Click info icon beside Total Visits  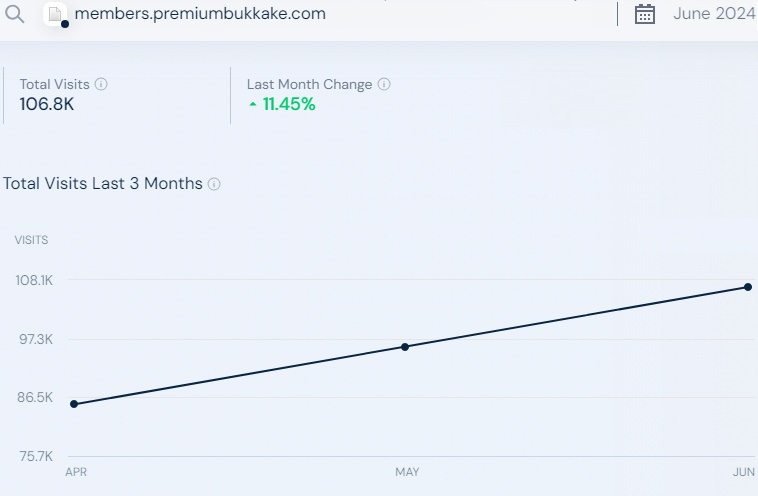click(101, 84)
